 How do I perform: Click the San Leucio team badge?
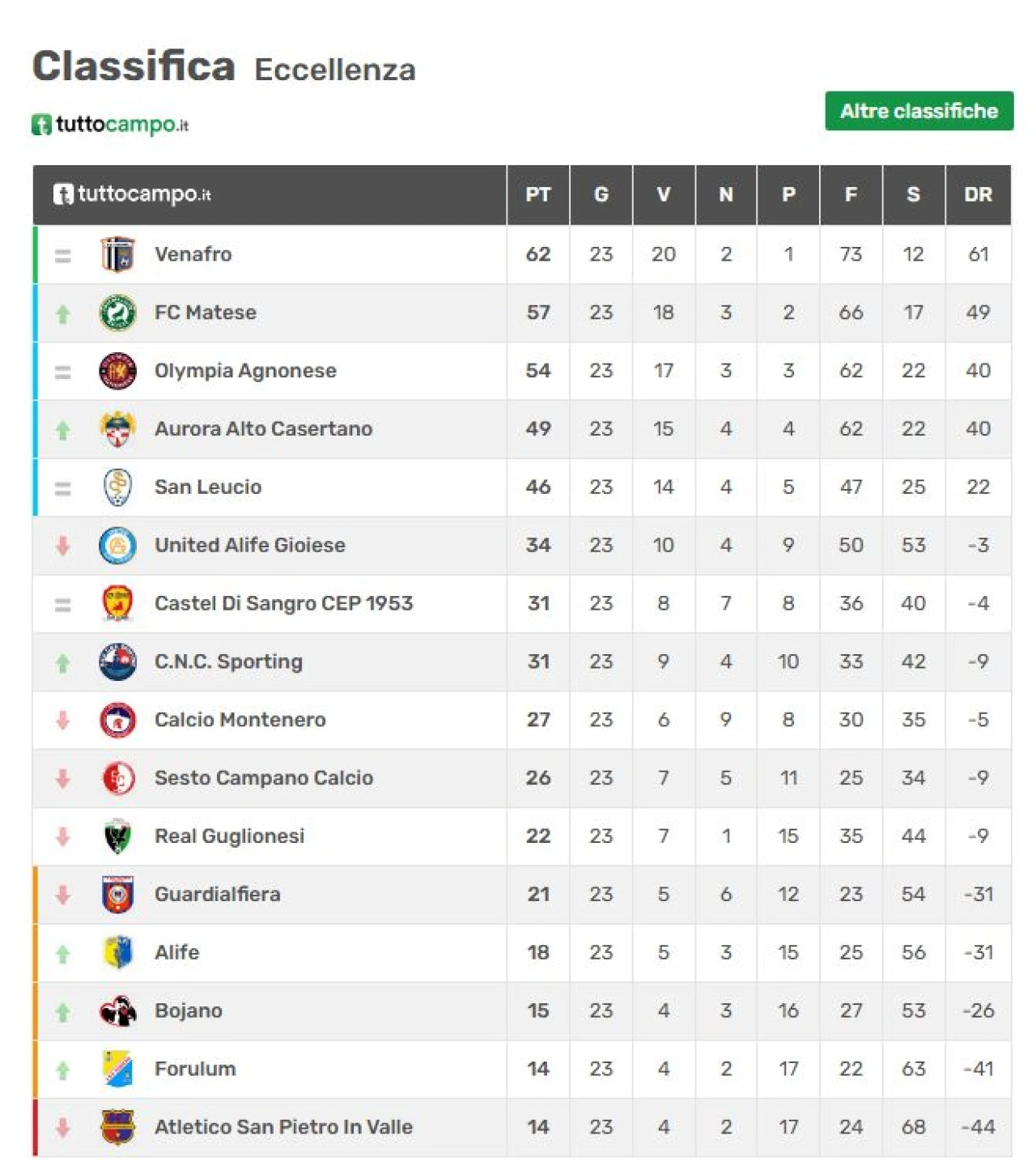point(117,487)
